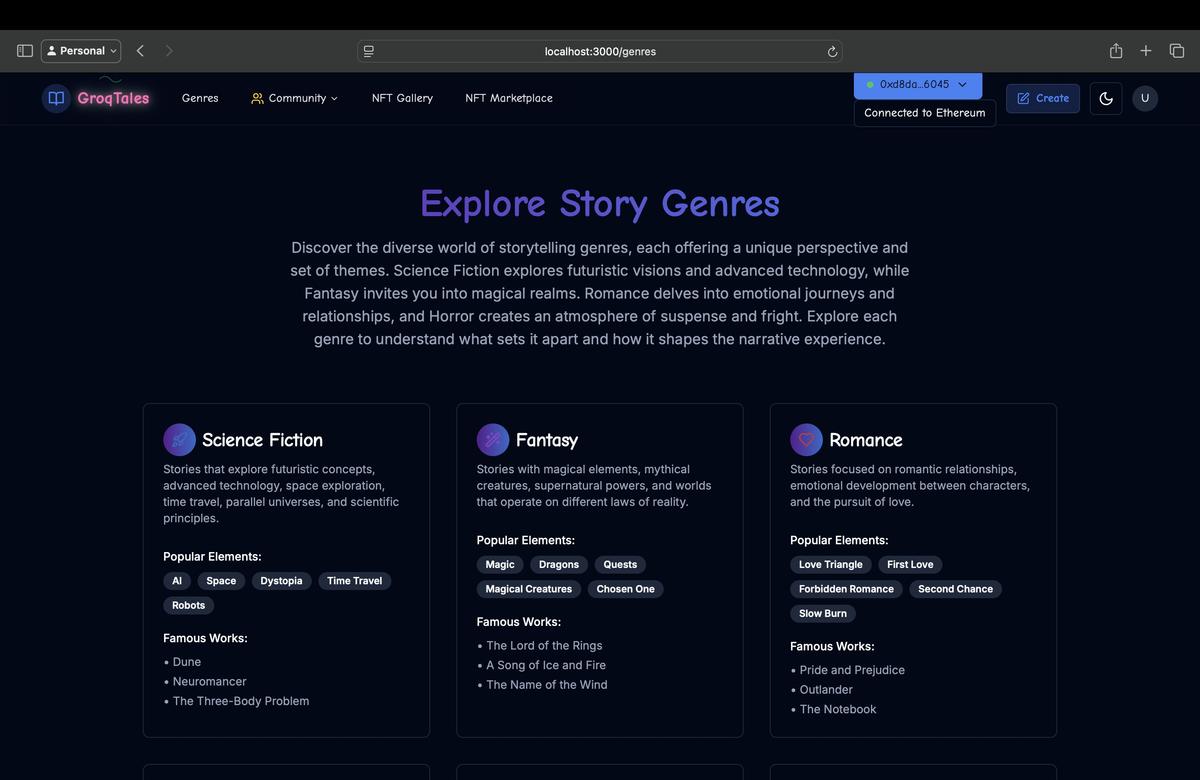Click the Romance genre heart icon

coord(806,439)
